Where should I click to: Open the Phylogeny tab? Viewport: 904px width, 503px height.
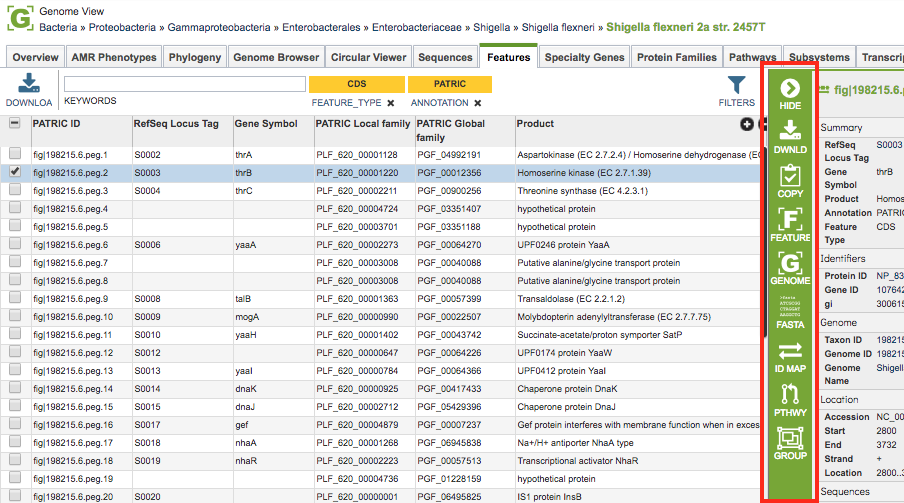[195, 57]
